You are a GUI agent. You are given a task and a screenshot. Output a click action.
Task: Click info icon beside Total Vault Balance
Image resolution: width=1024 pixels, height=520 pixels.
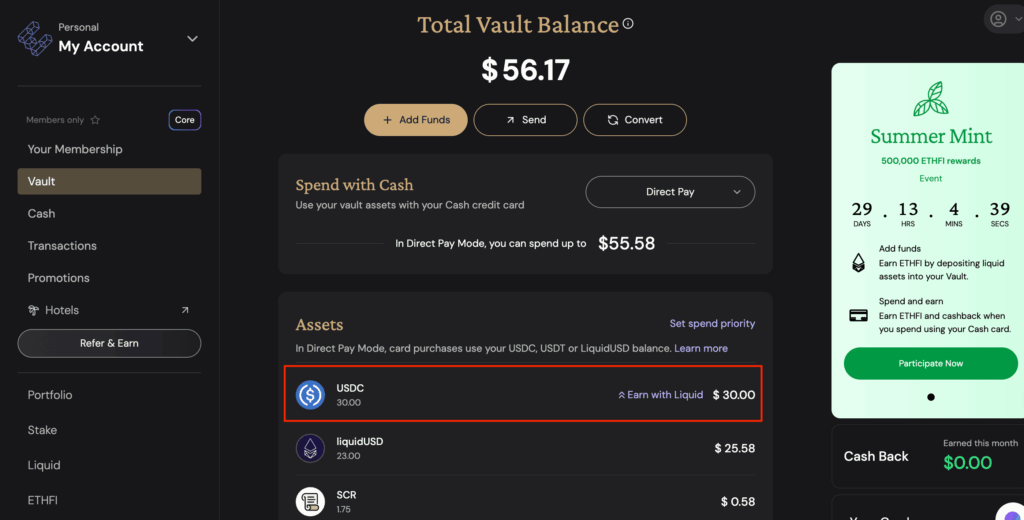[x=628, y=24]
